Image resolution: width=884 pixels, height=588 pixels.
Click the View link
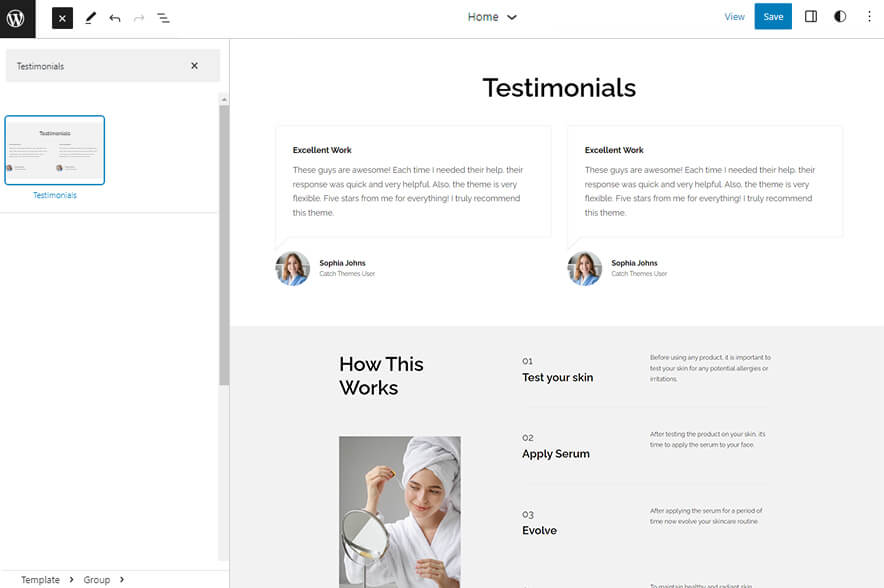(735, 16)
